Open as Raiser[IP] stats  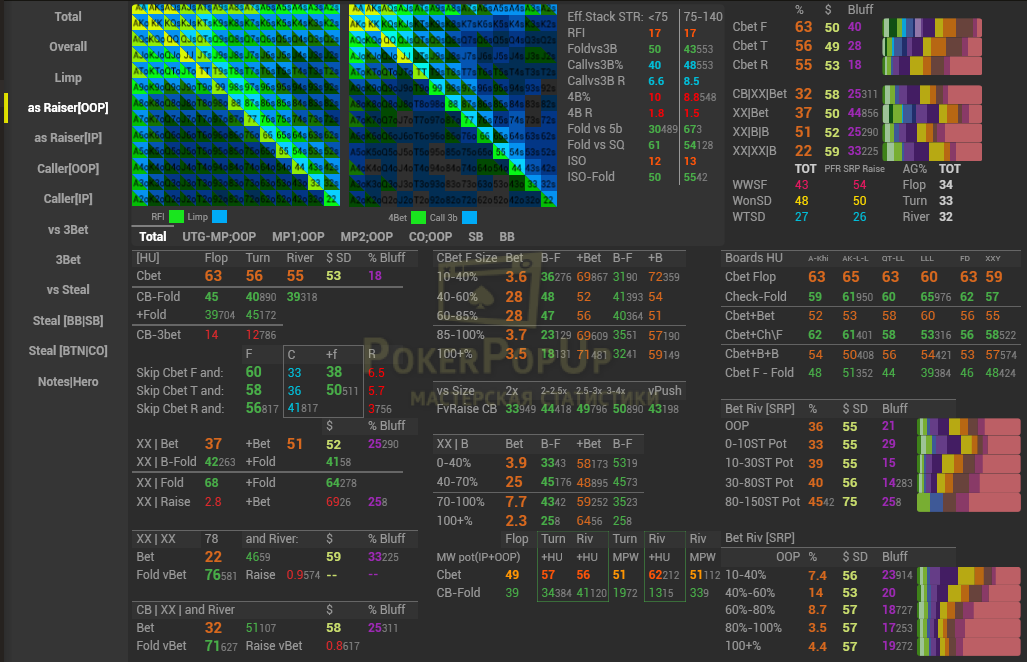68,138
